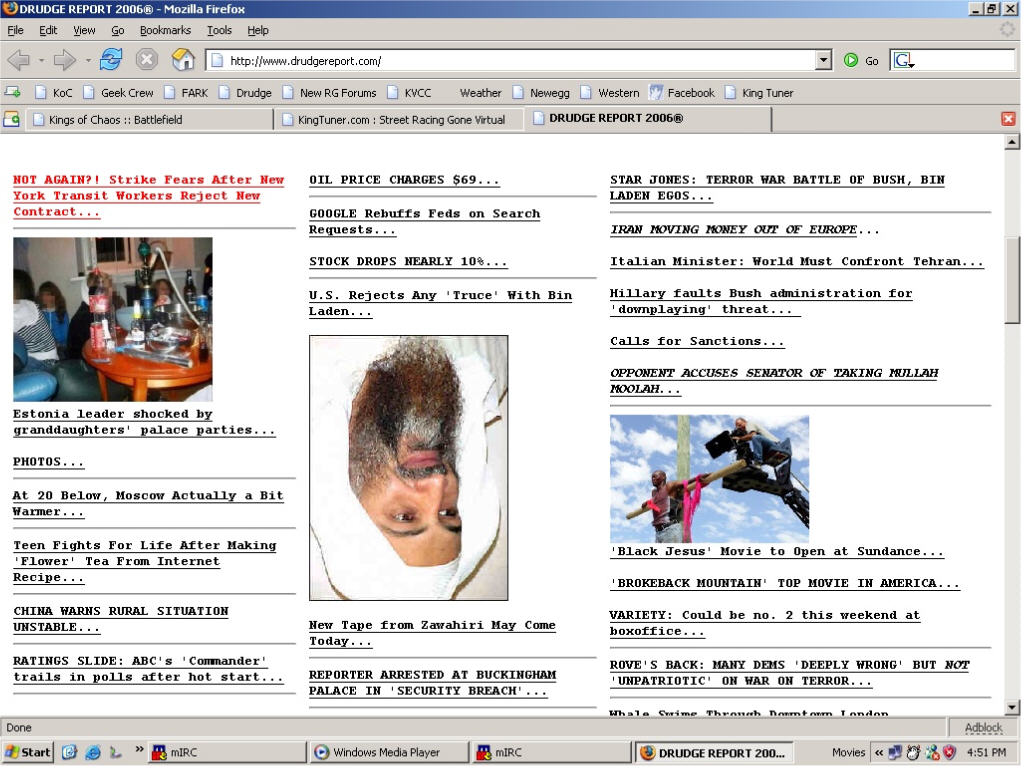This screenshot has height=768, width=1024.
Task: Open the NOT AGAIN Strike Fears headline
Action: pyautogui.click(x=148, y=195)
